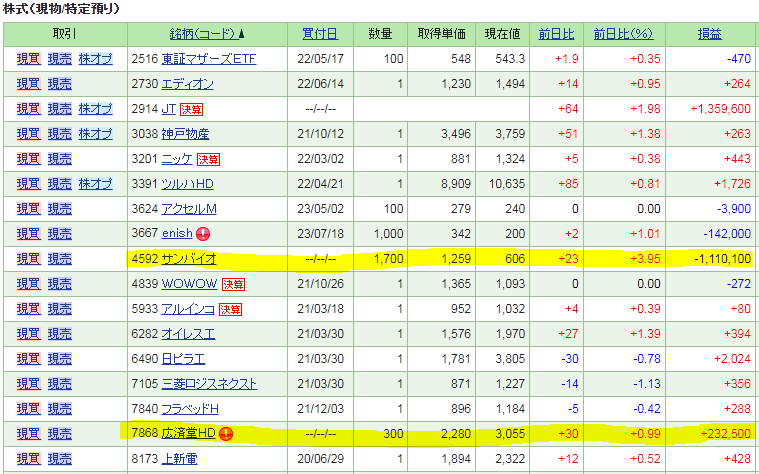Click 現売 for 5933 アルインコ
The width and height of the screenshot is (759, 474).
coord(60,309)
